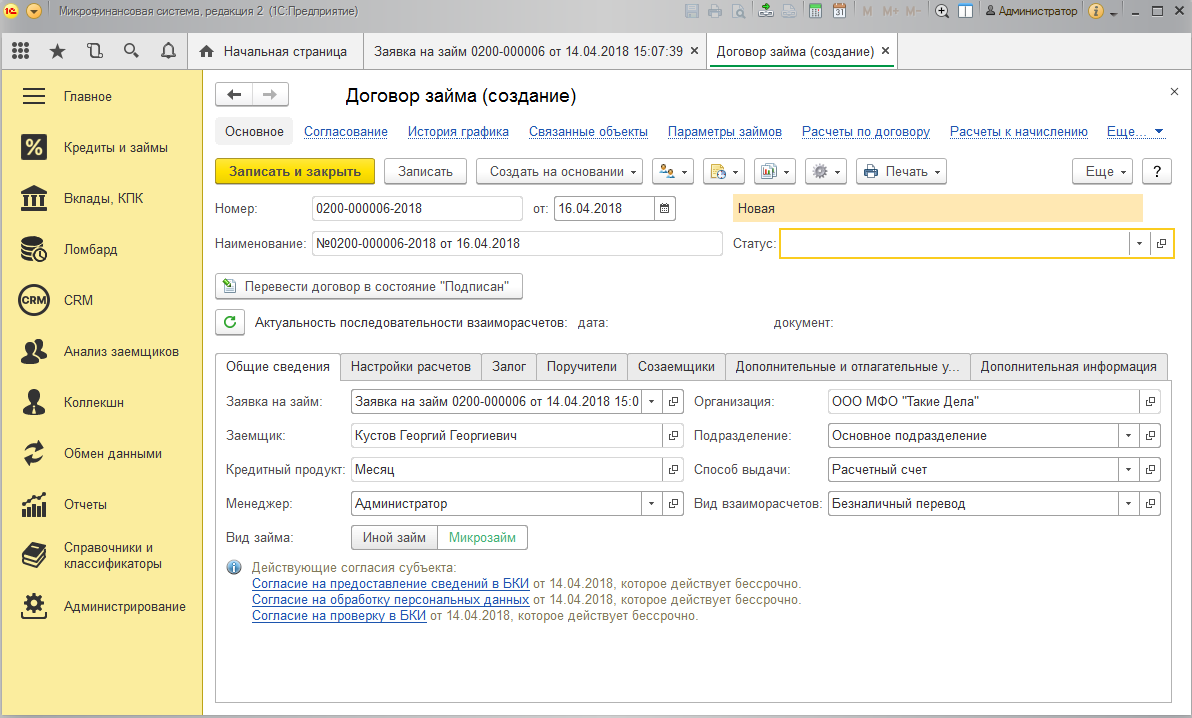This screenshot has width=1192, height=718.
Task: Switch to the Настройки расчетов tab
Action: (x=410, y=367)
